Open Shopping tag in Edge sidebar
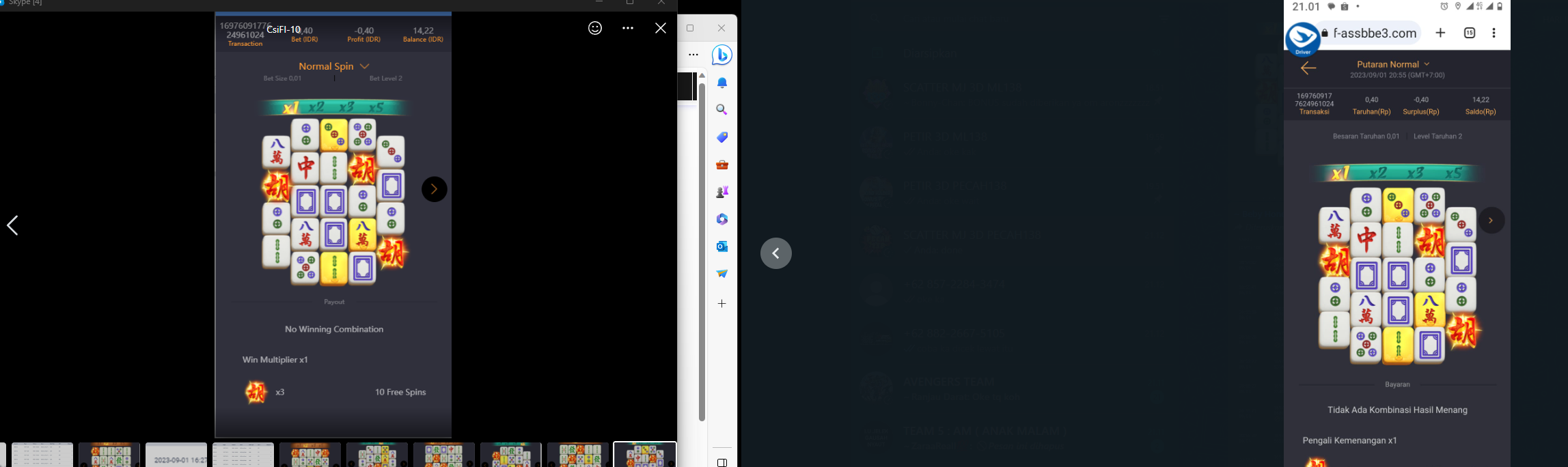This screenshot has height=467, width=1568. click(722, 137)
